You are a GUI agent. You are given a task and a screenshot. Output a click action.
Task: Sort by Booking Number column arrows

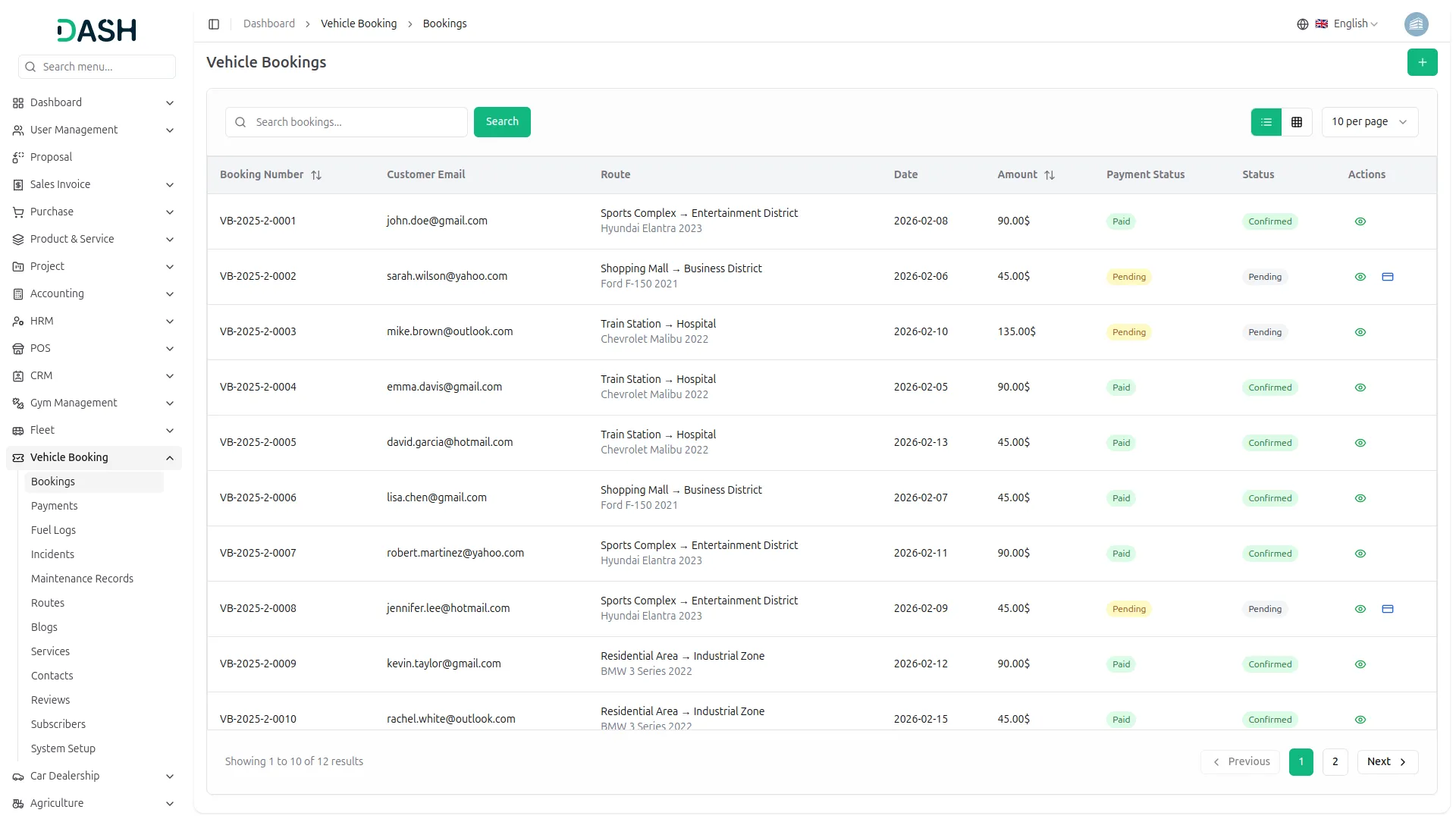(316, 175)
